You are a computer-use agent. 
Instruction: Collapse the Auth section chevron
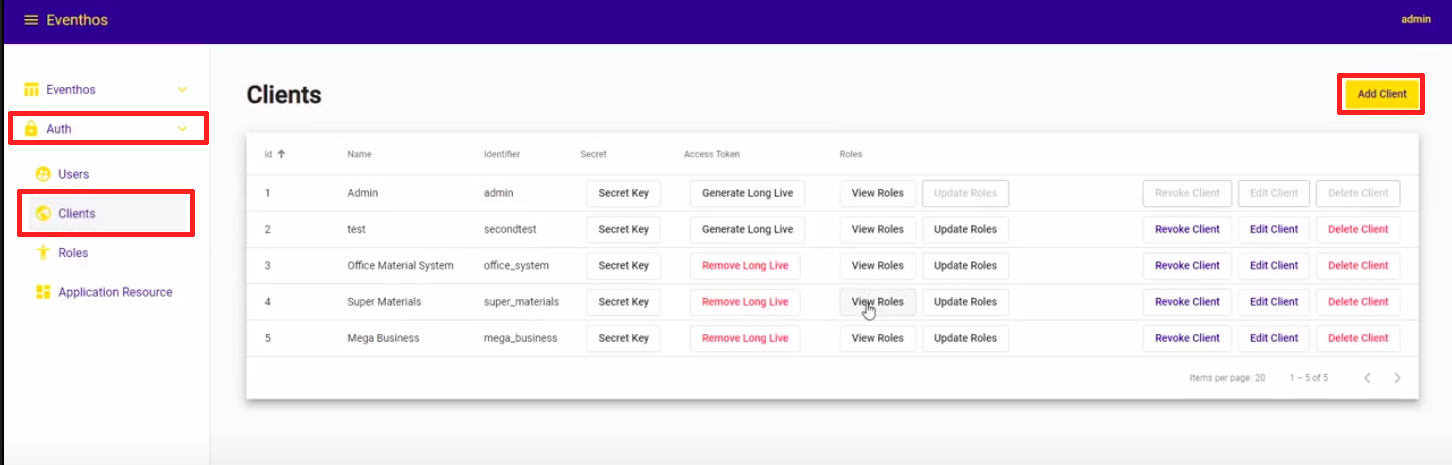coord(182,128)
